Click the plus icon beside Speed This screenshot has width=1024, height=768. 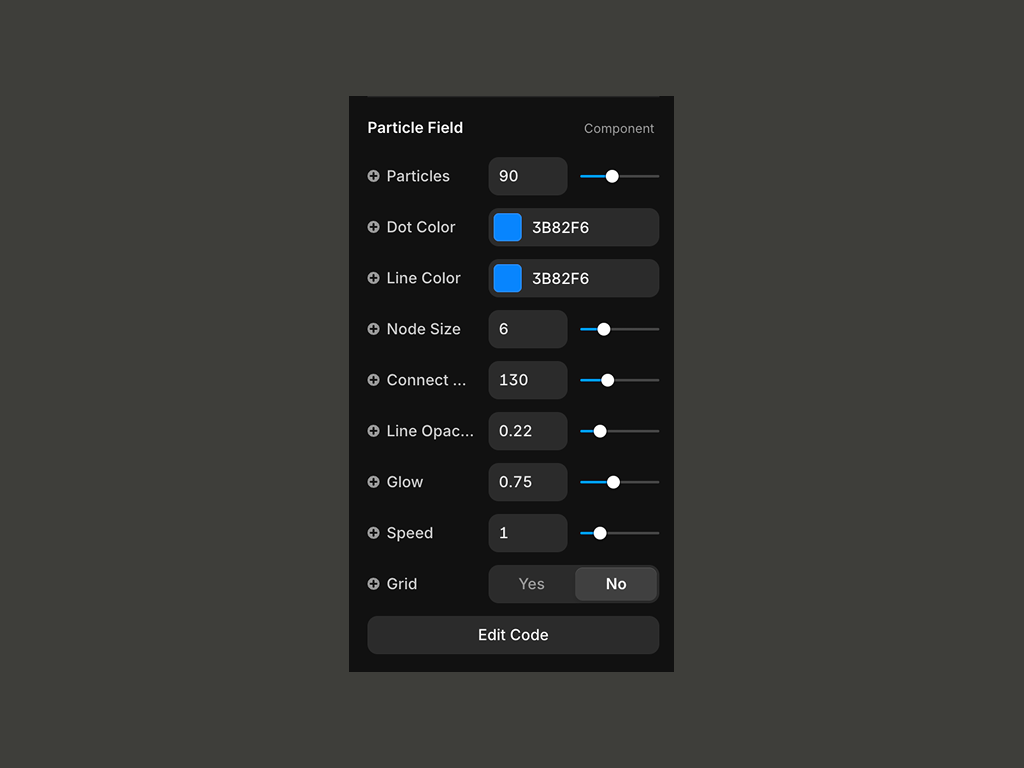(x=374, y=533)
